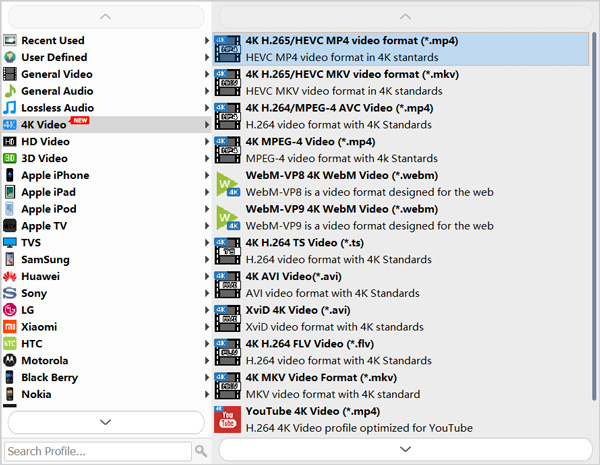Click the YouTube 4K Video icon
The width and height of the screenshot is (600, 465).
[x=227, y=419]
